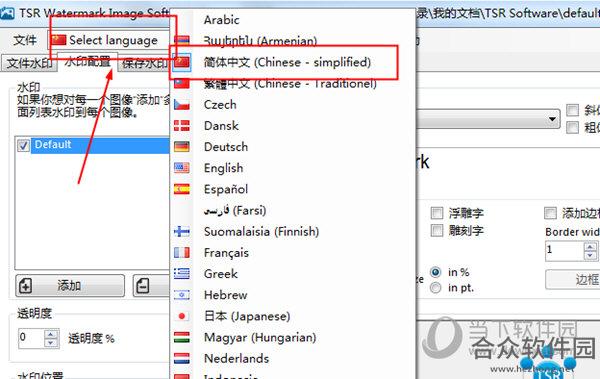Click the China flag icon in list
The image size is (600, 379).
click(x=182, y=62)
